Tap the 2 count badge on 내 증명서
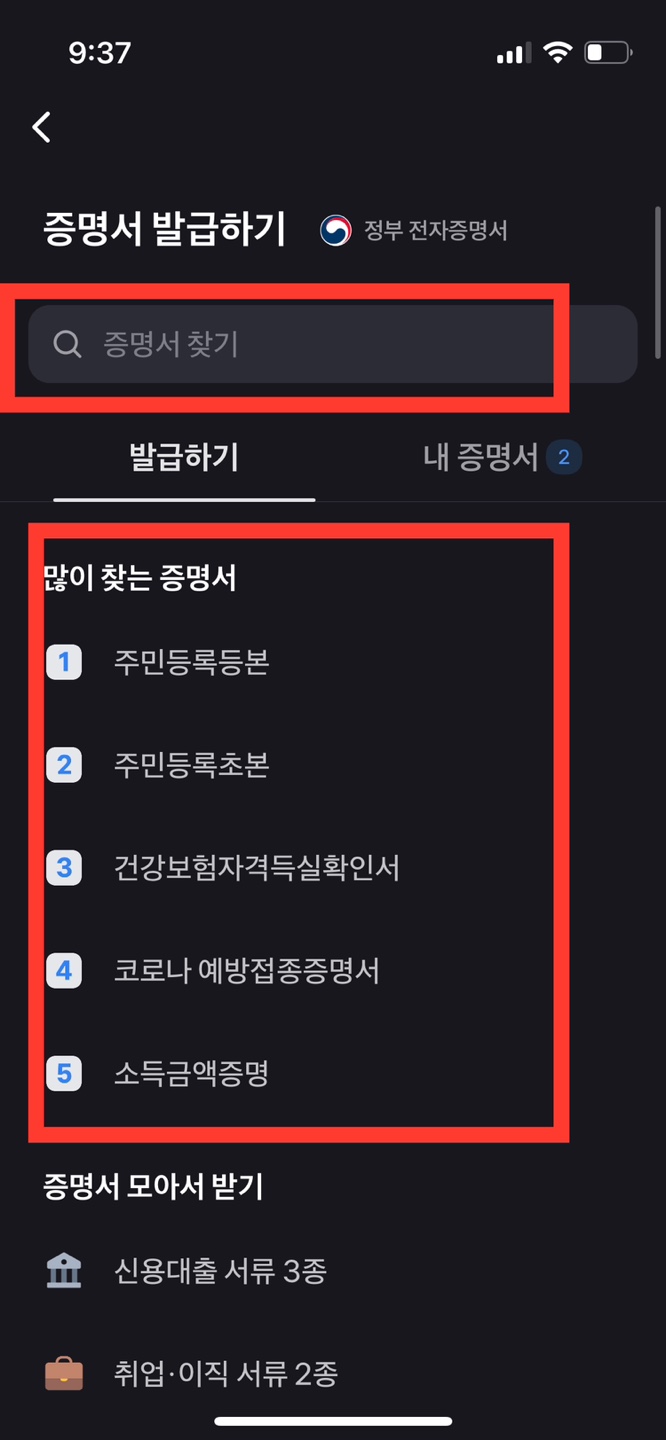666x1440 pixels. coord(563,457)
